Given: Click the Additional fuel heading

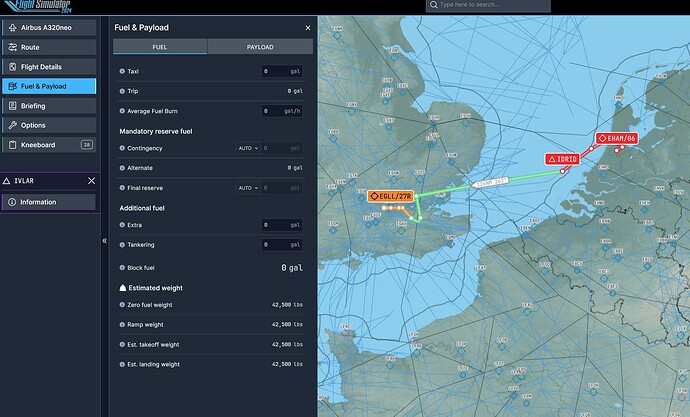Looking at the screenshot, I should tap(142, 208).
